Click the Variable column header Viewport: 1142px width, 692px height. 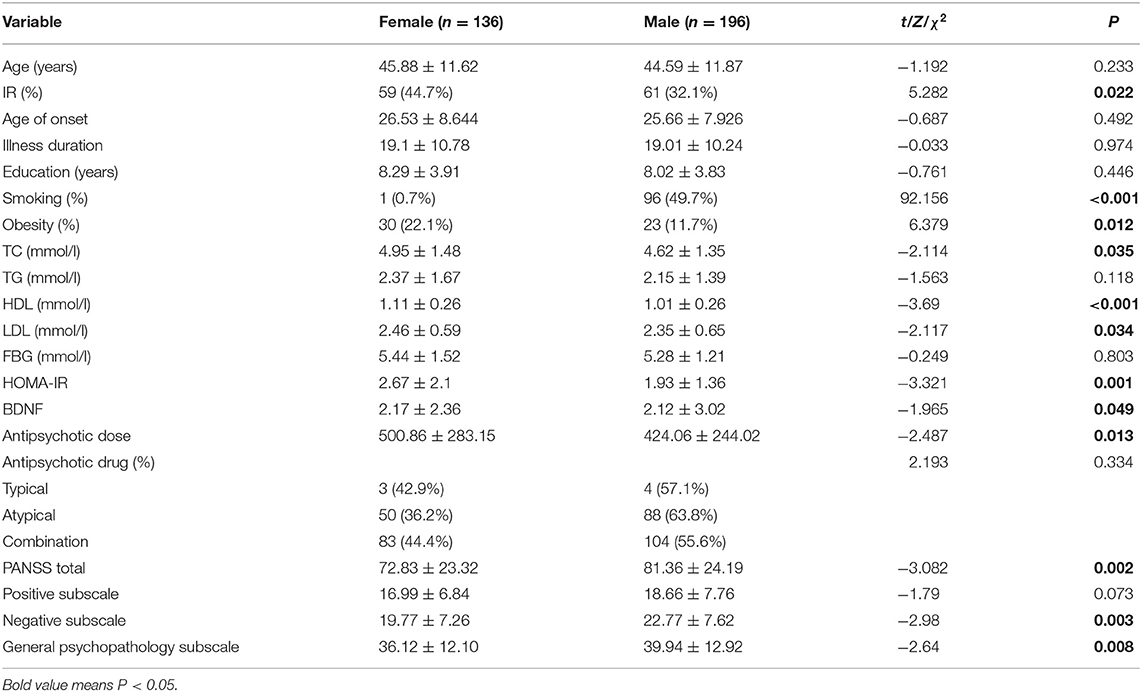(31, 22)
